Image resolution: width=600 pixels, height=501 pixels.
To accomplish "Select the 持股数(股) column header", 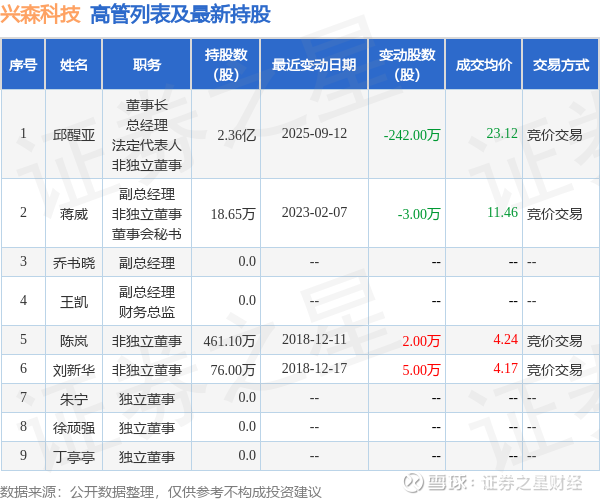I will click(x=226, y=64).
